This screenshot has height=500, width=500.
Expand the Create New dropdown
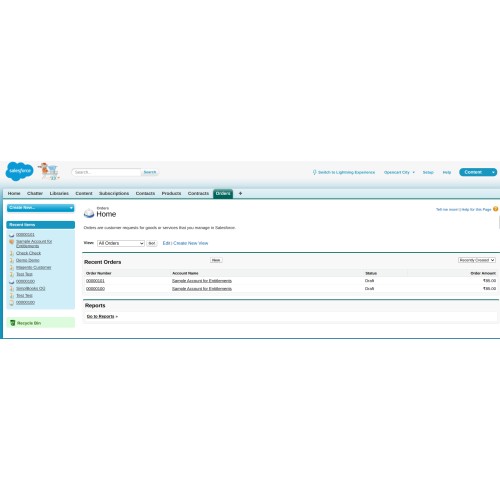(40, 208)
